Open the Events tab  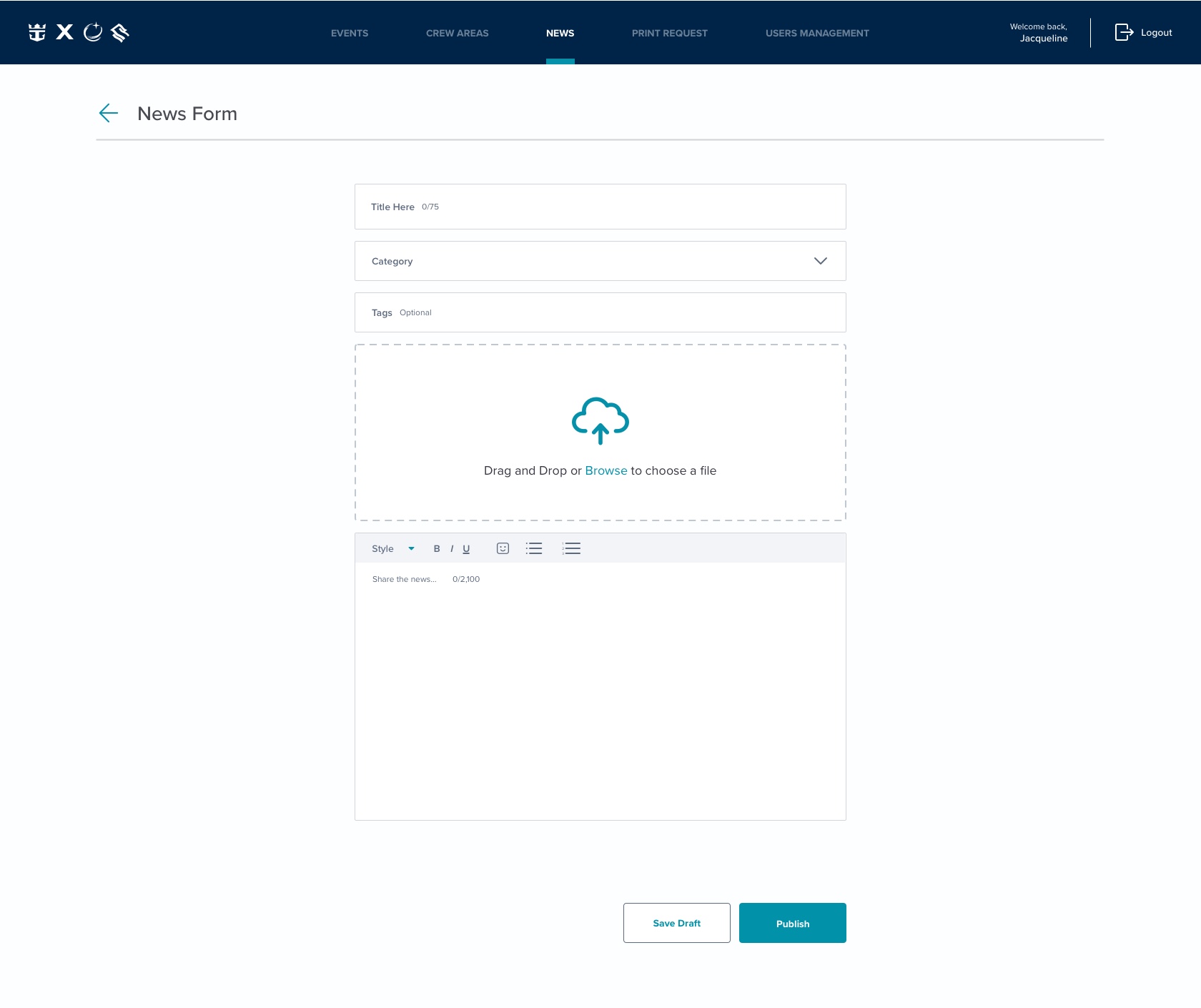[350, 33]
